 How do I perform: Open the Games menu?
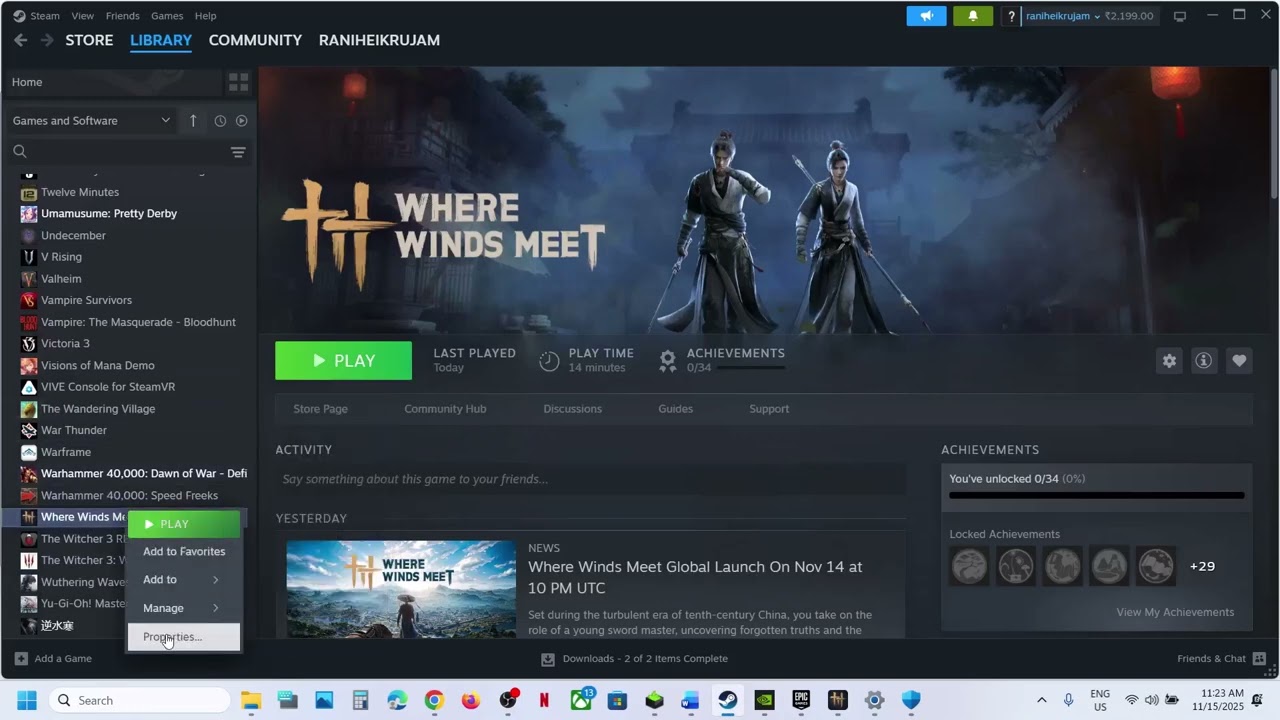167,16
